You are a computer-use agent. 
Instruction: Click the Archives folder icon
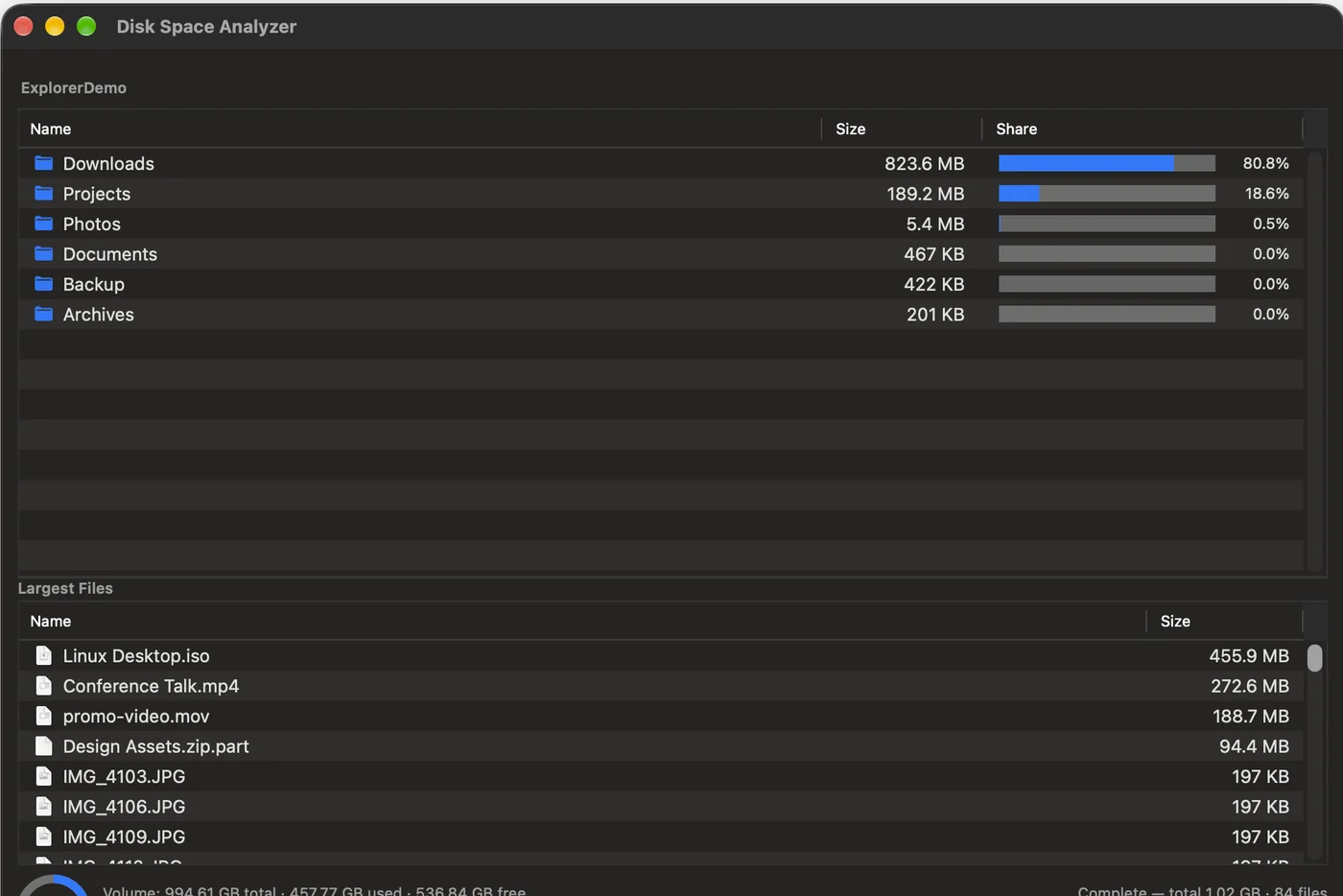coord(43,315)
